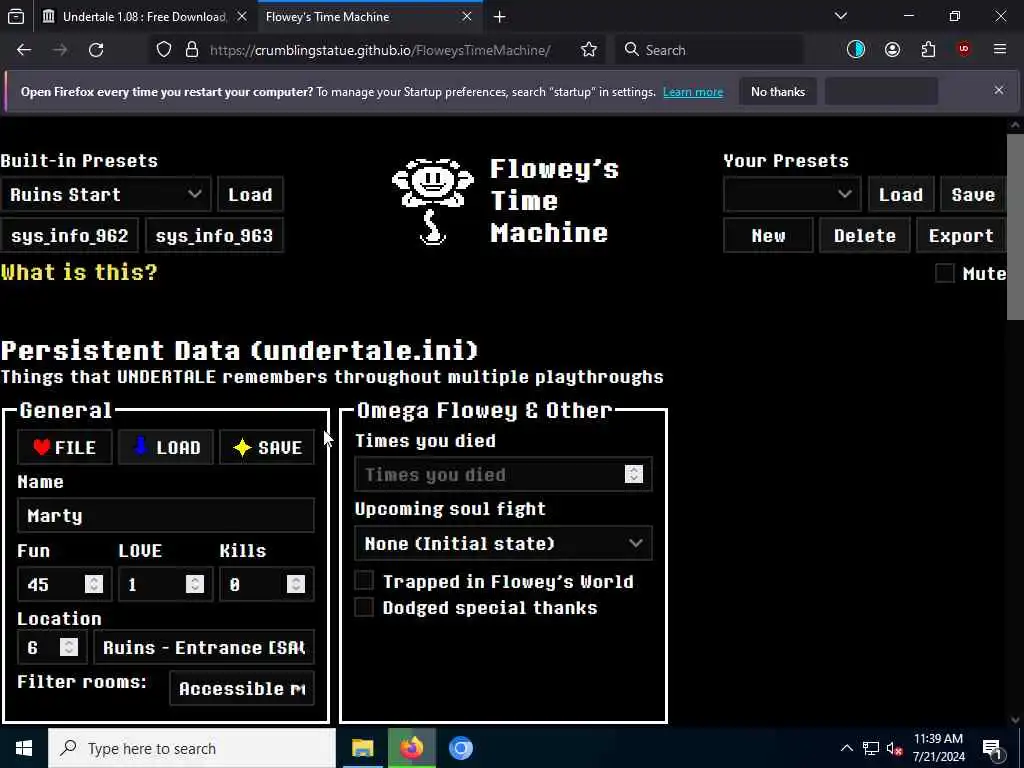Open the extensions puzzle icon
The height and width of the screenshot is (768, 1024).
928,50
